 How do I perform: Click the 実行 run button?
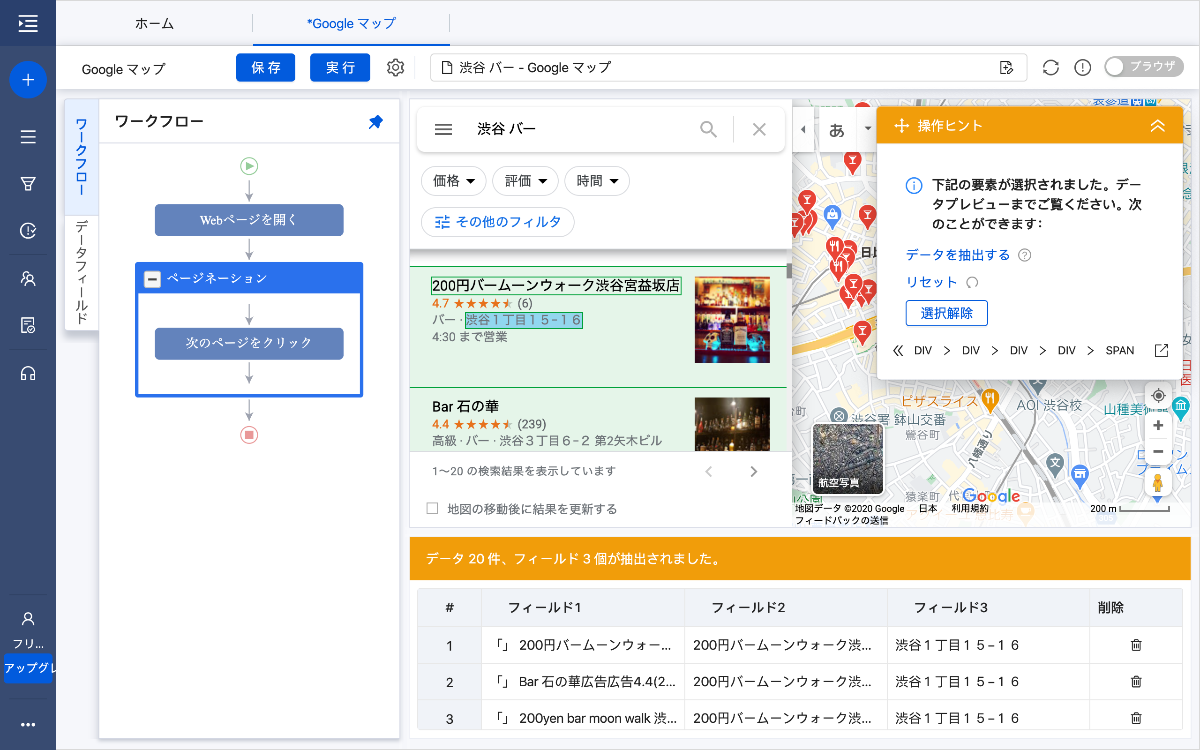340,67
